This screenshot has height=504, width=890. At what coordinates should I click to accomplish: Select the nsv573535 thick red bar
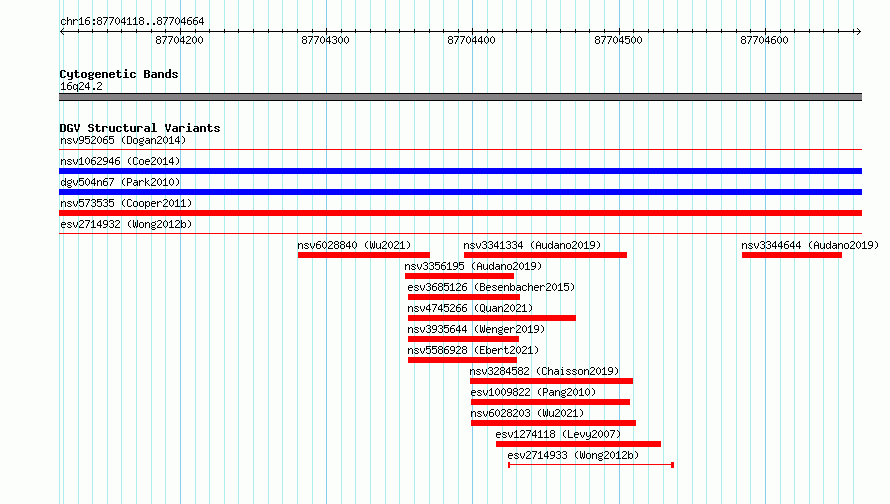(x=460, y=213)
